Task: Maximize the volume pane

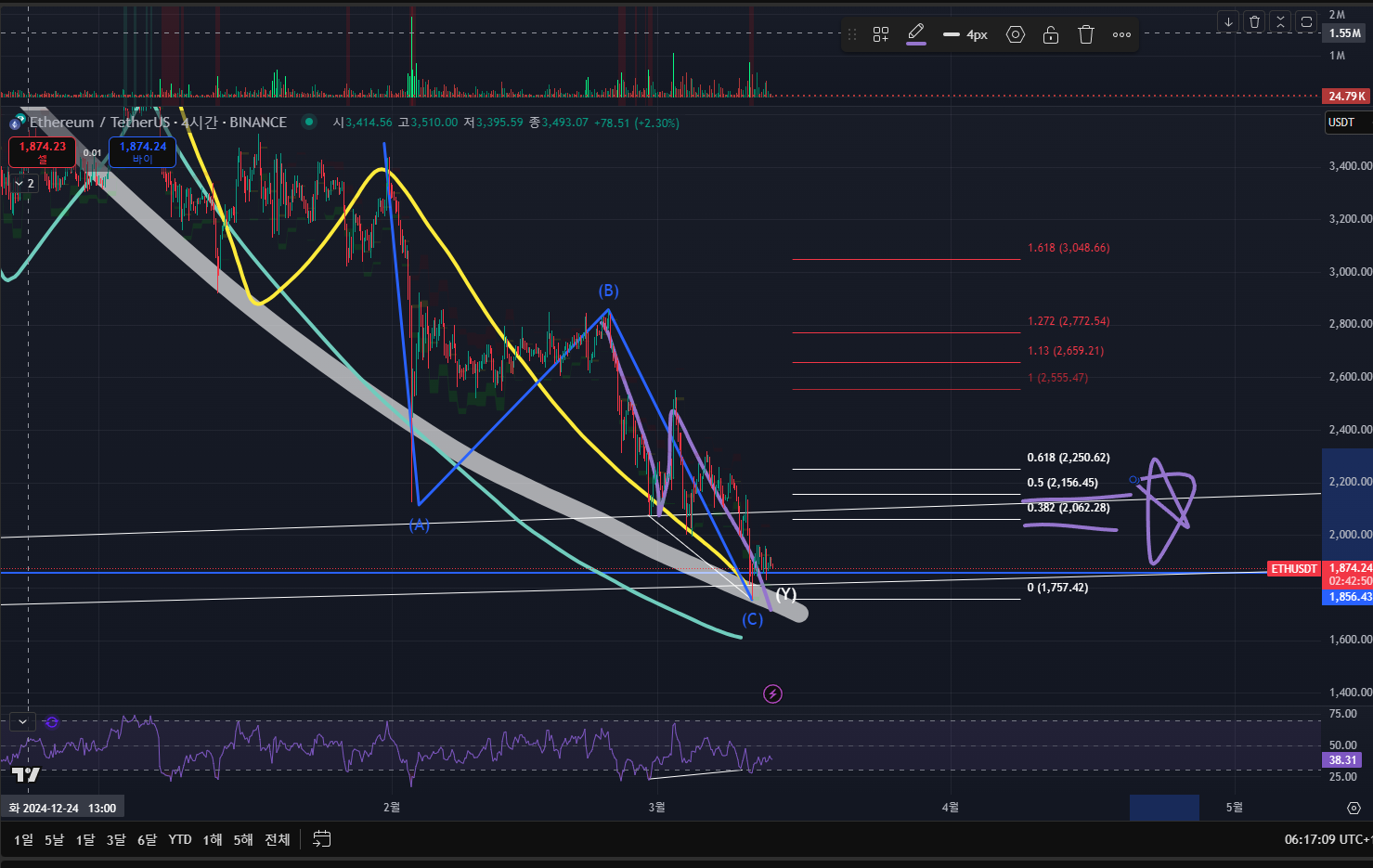Action: click(x=1306, y=21)
